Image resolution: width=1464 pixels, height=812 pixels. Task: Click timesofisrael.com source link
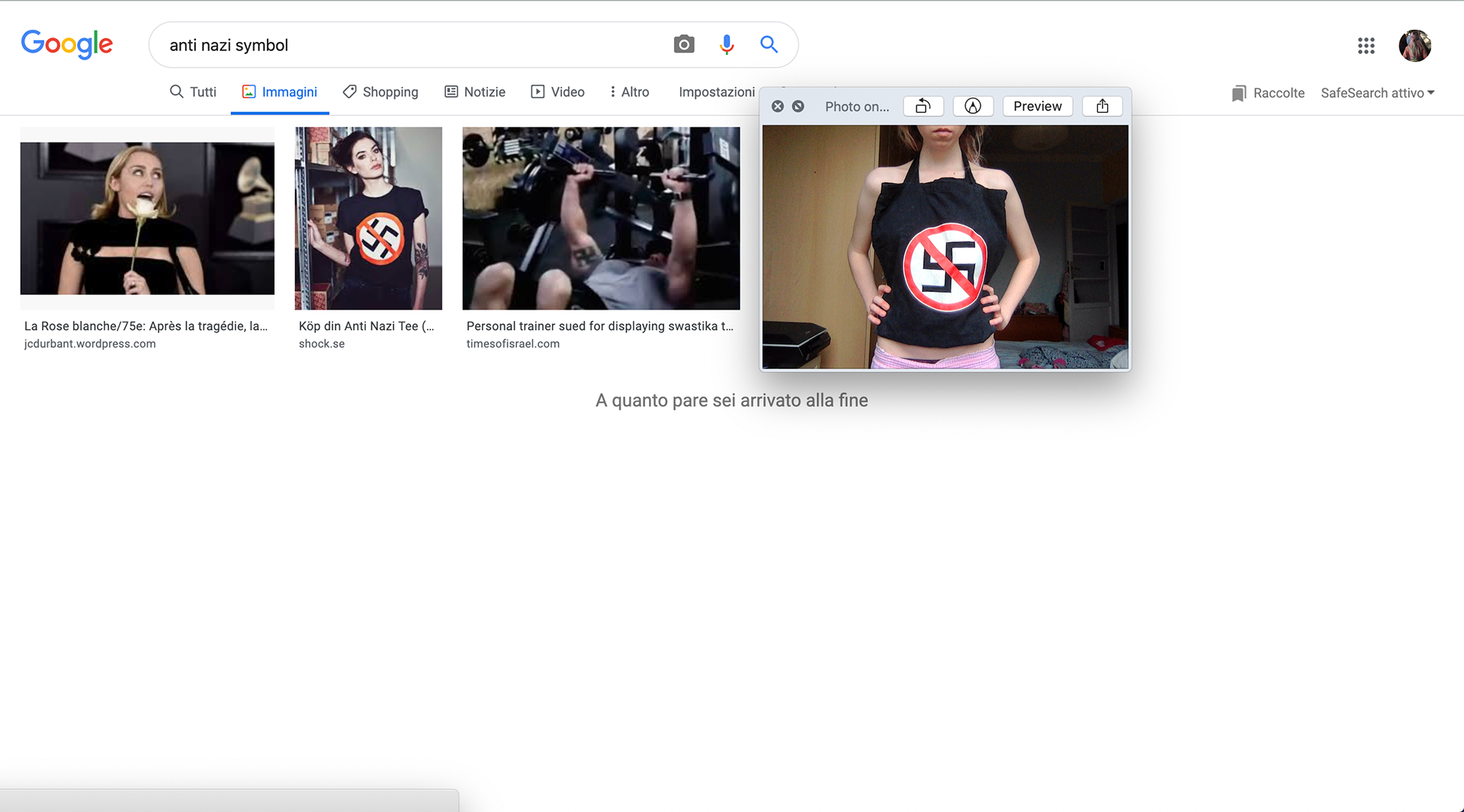[513, 344]
